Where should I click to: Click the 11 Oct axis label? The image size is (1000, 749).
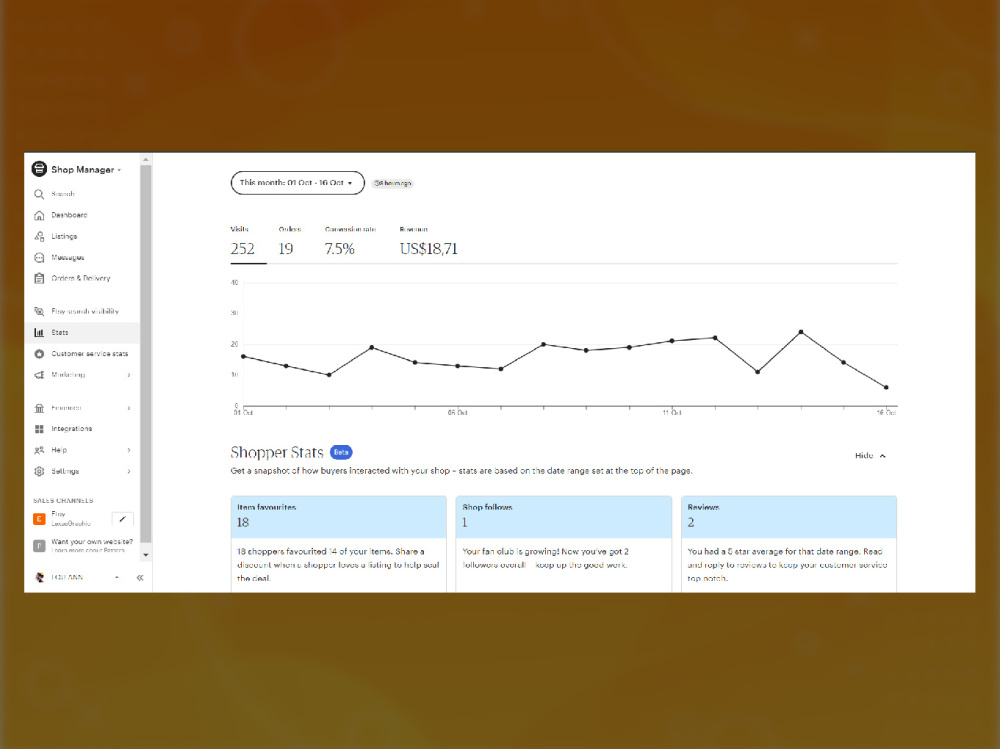(x=672, y=413)
